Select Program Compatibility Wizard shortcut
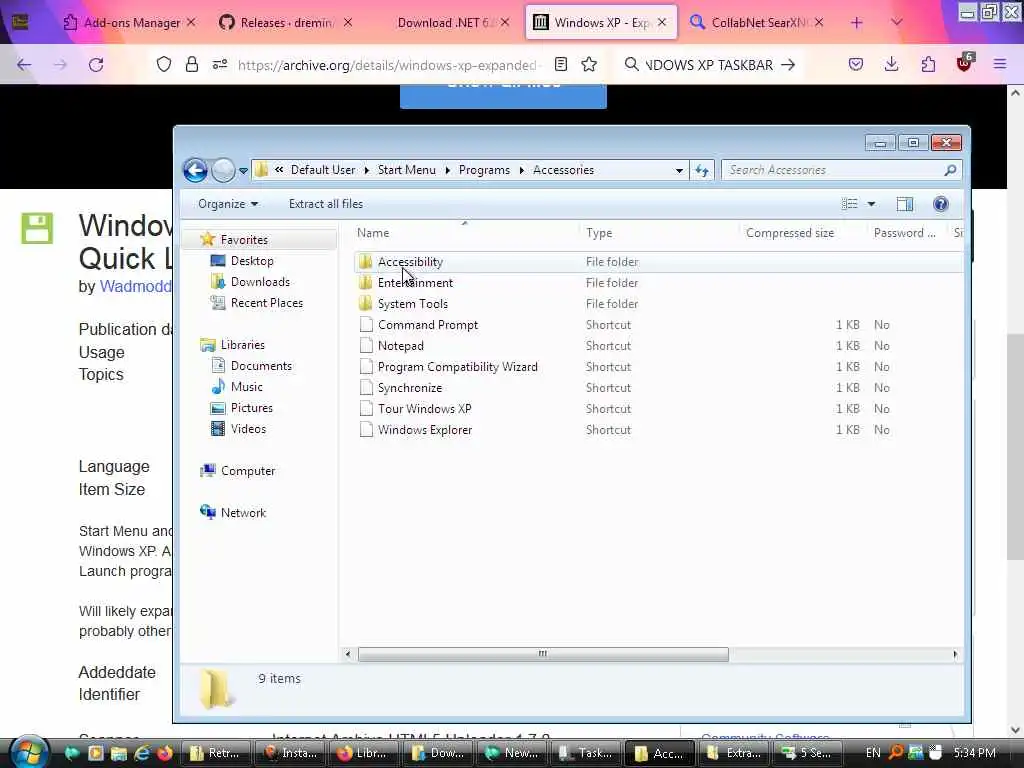The image size is (1024, 768). (x=457, y=366)
